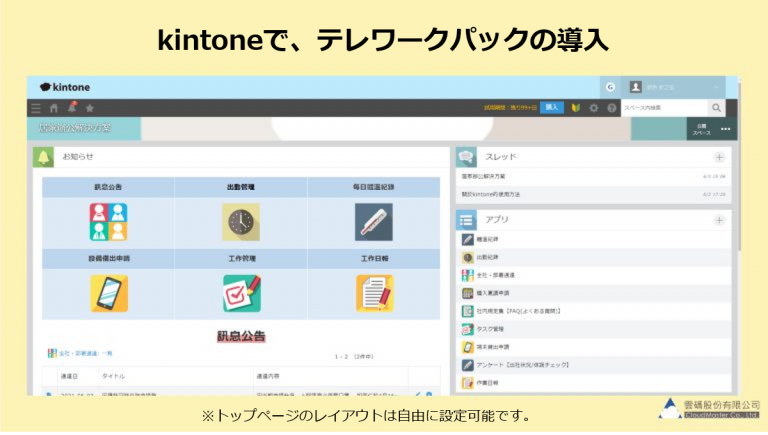Open the 訊息公告 people icon tile
This screenshot has height=435, width=768.
(x=108, y=222)
